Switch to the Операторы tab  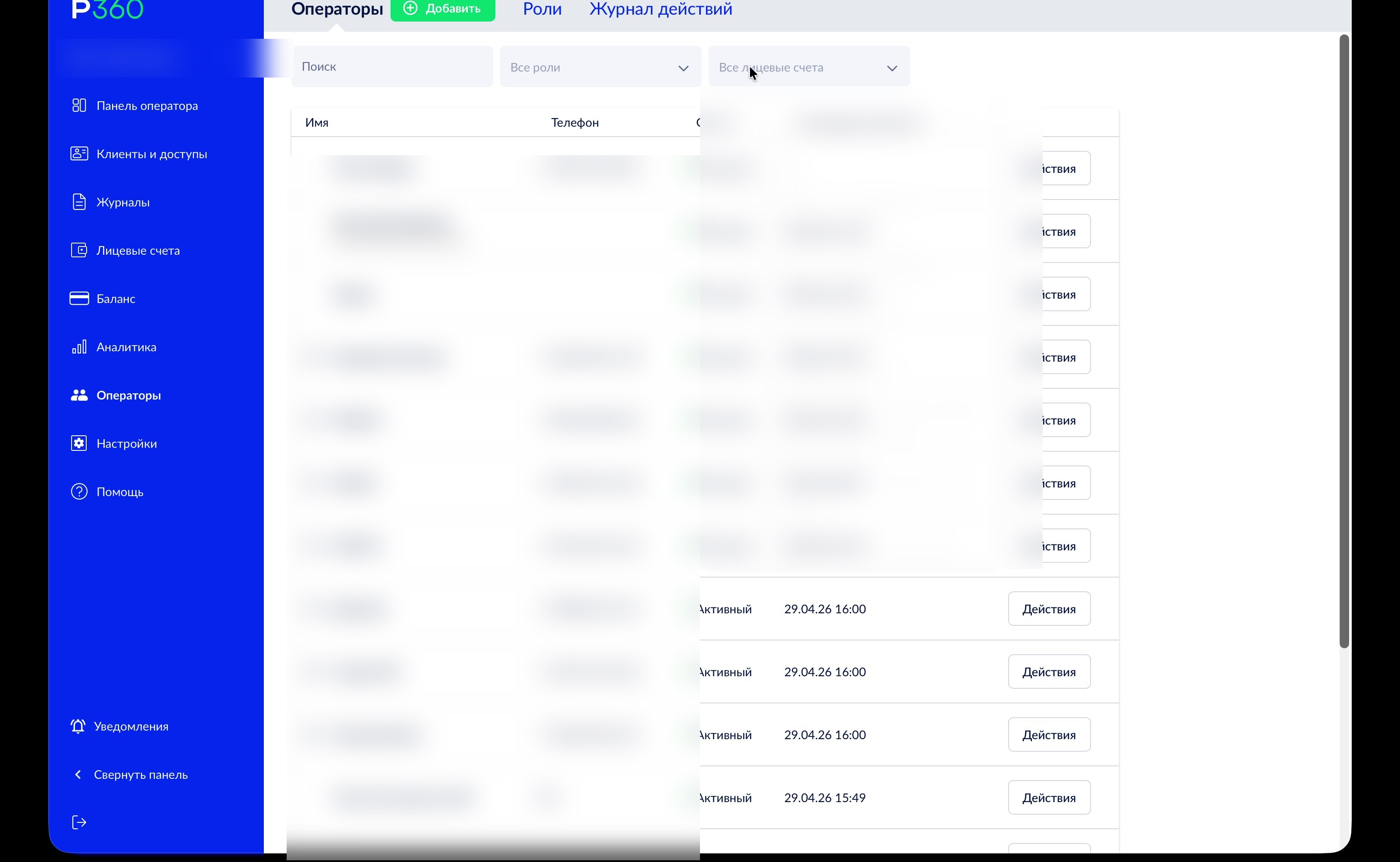pyautogui.click(x=337, y=9)
